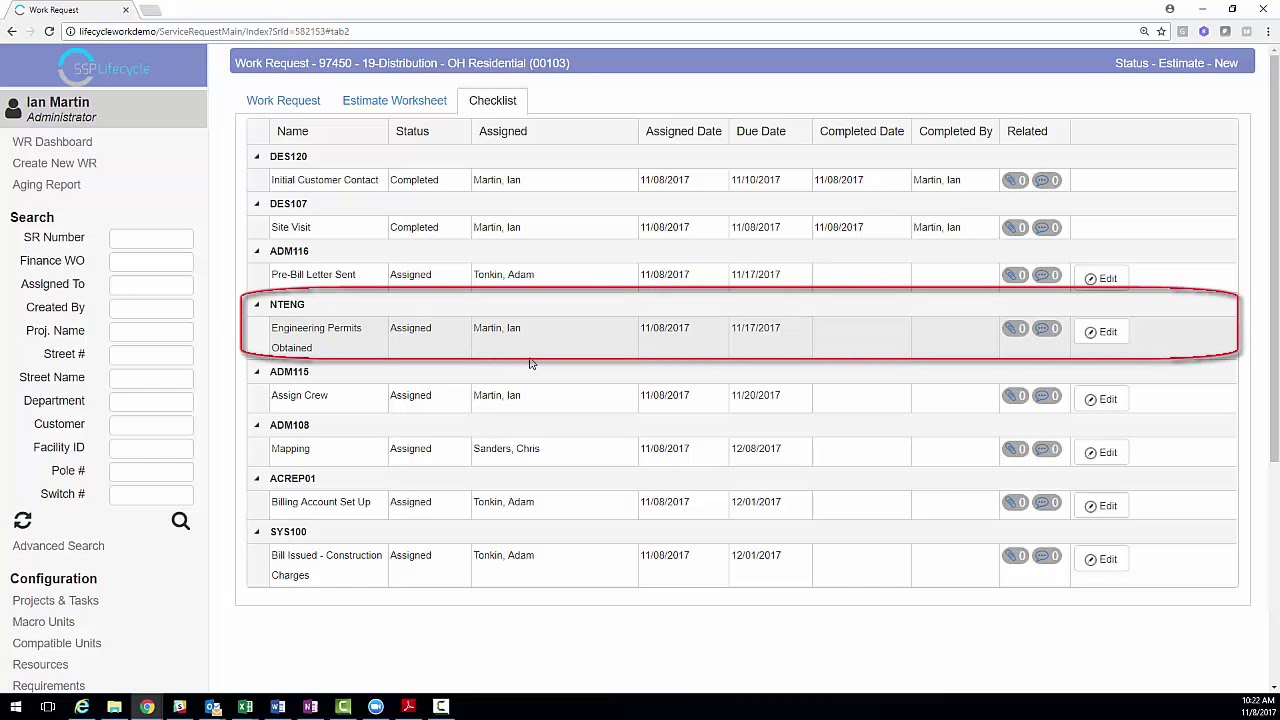Edit the Mapping task
Image resolution: width=1280 pixels, height=720 pixels.
1101,452
